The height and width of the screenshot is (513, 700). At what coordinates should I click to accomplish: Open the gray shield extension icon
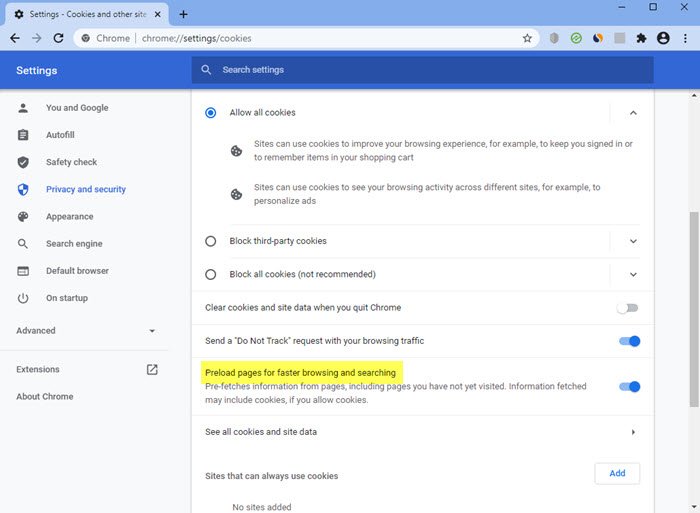pyautogui.click(x=554, y=38)
